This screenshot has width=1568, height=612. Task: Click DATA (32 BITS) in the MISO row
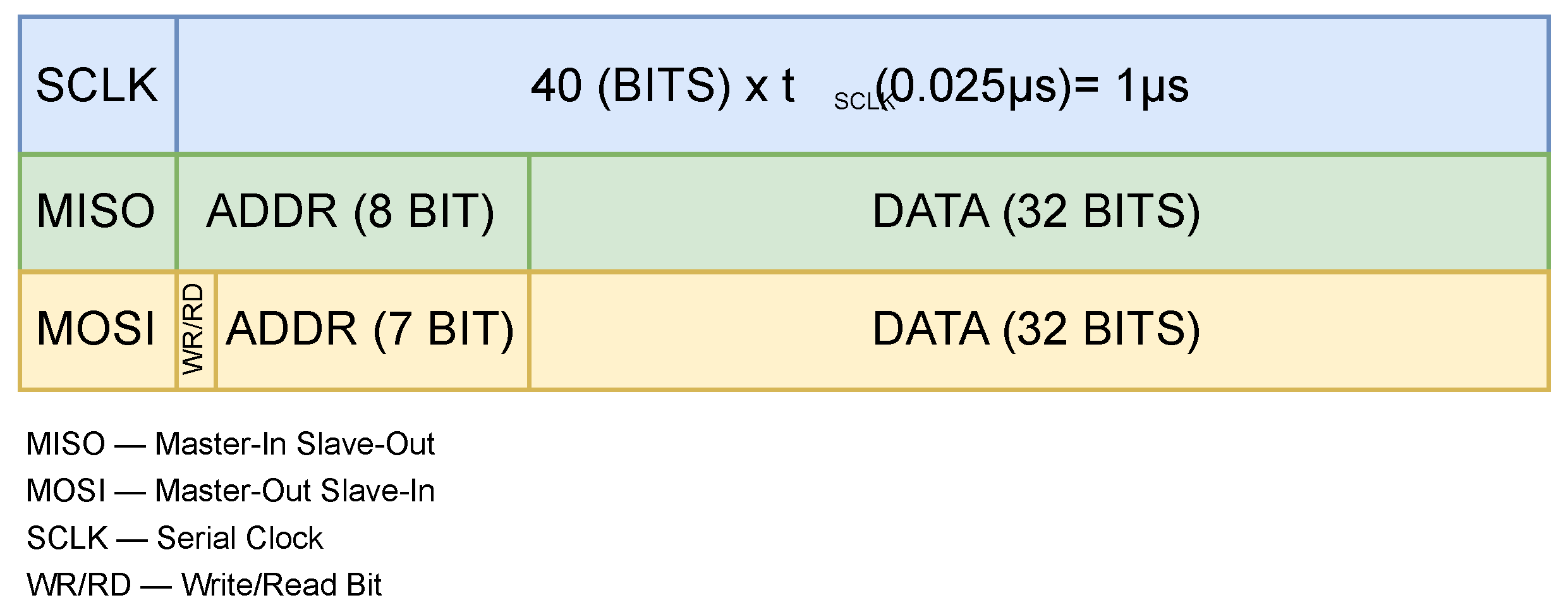1036,211
